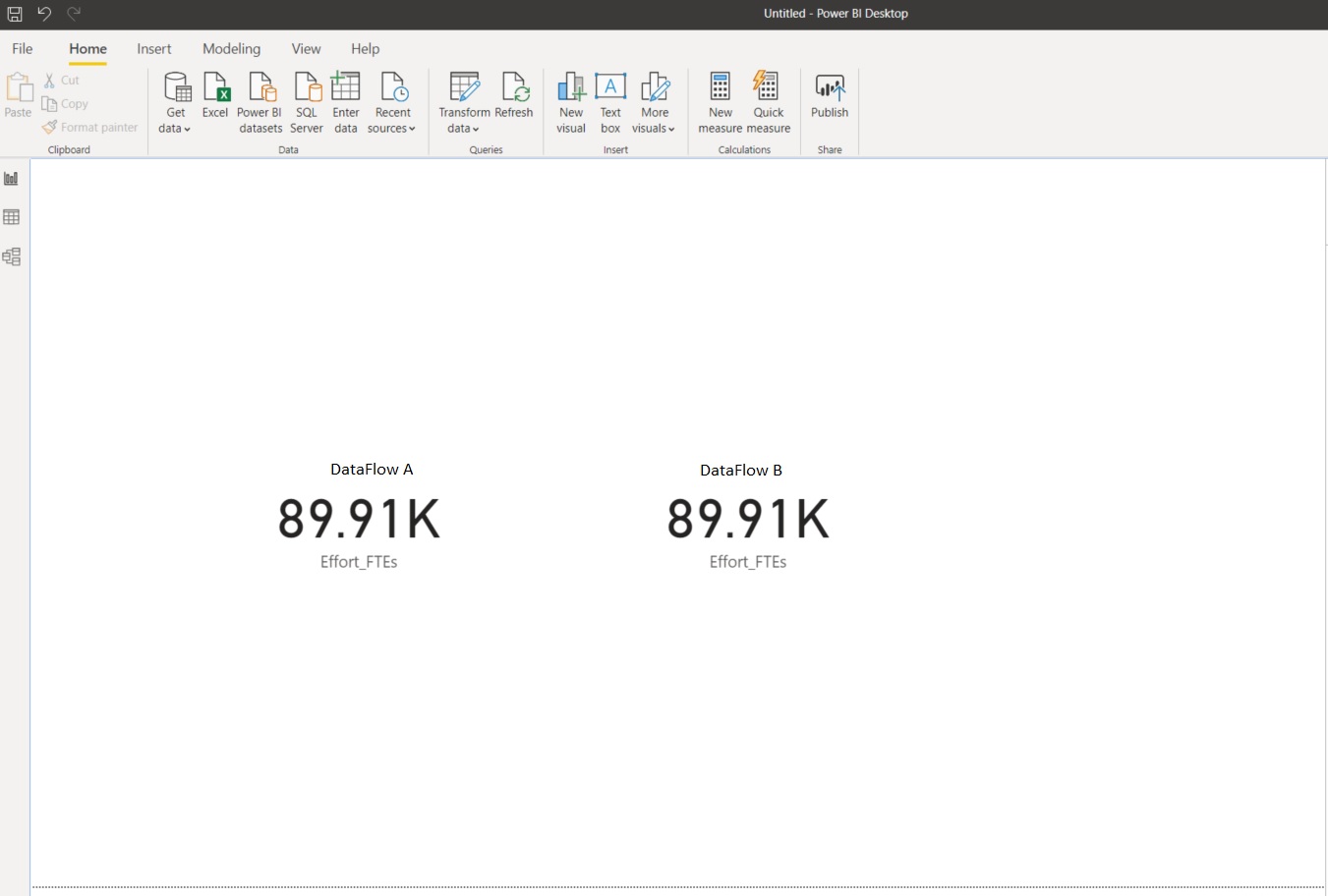Connect to Power BI datasets

(260, 102)
